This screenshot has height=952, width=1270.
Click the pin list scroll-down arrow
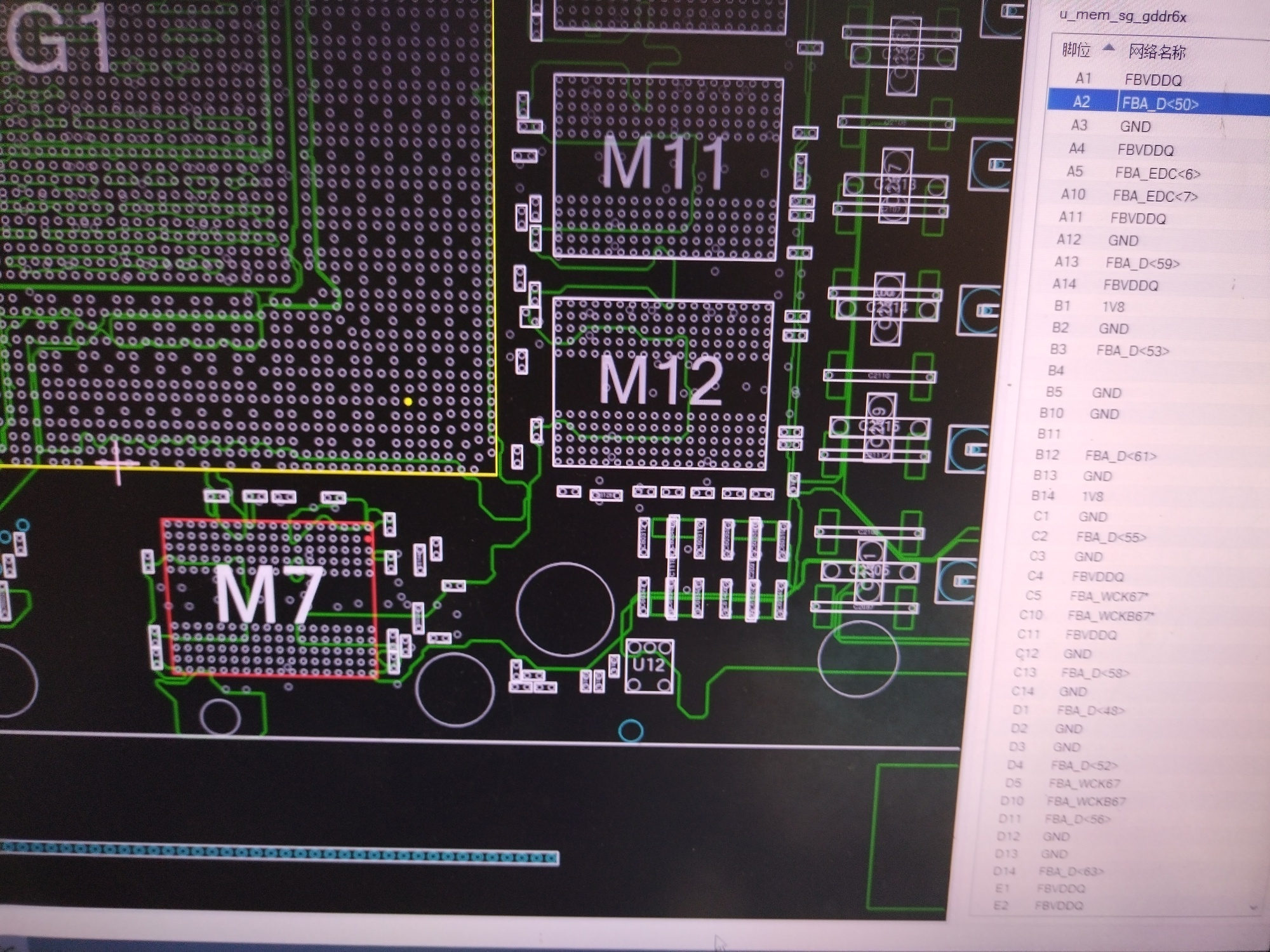[x=1253, y=908]
